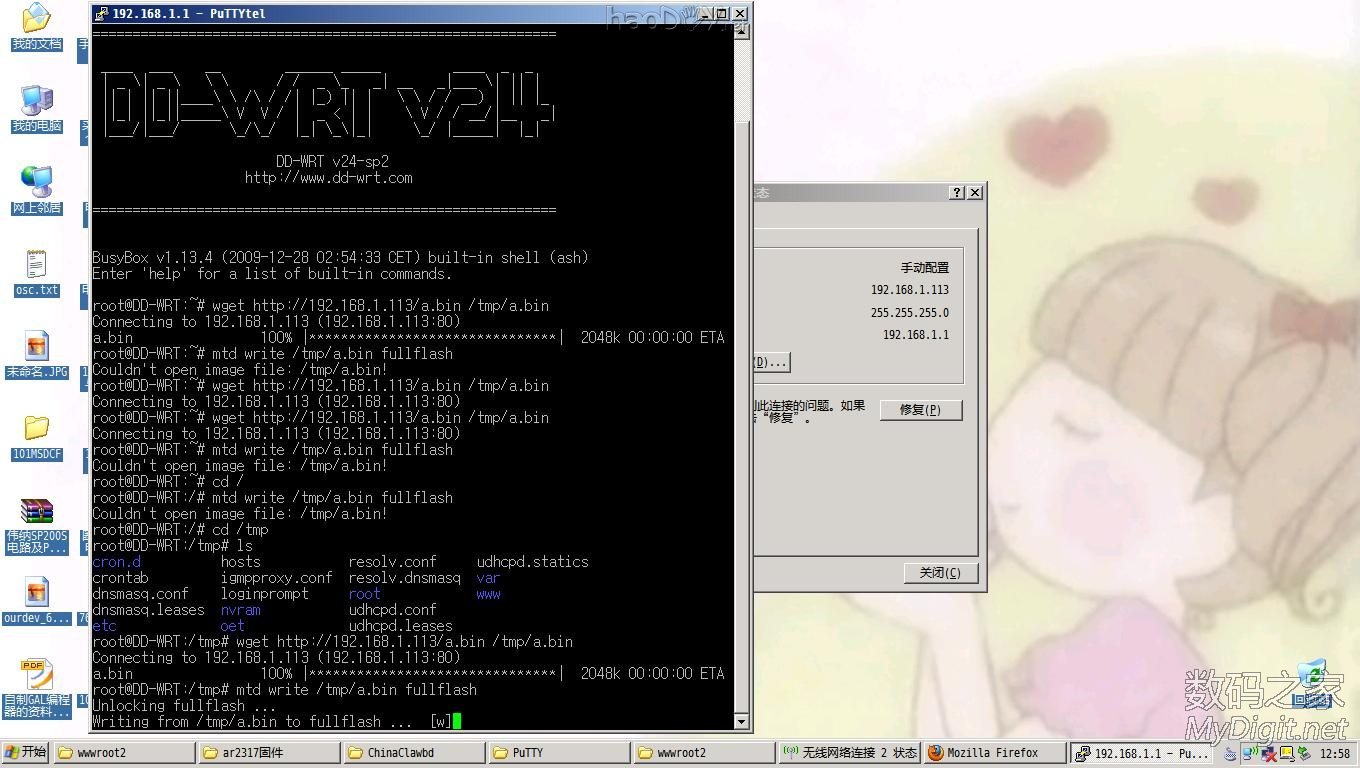Click the PuTTY icon in the window title bar
The image size is (1360, 768).
[x=101, y=14]
